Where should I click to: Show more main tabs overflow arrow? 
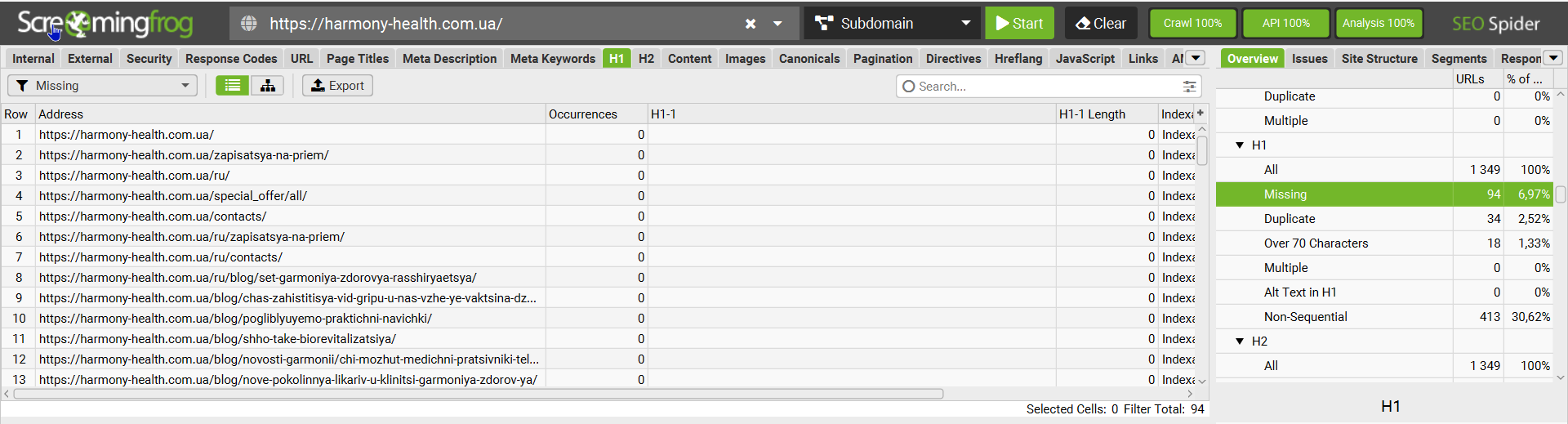1196,58
